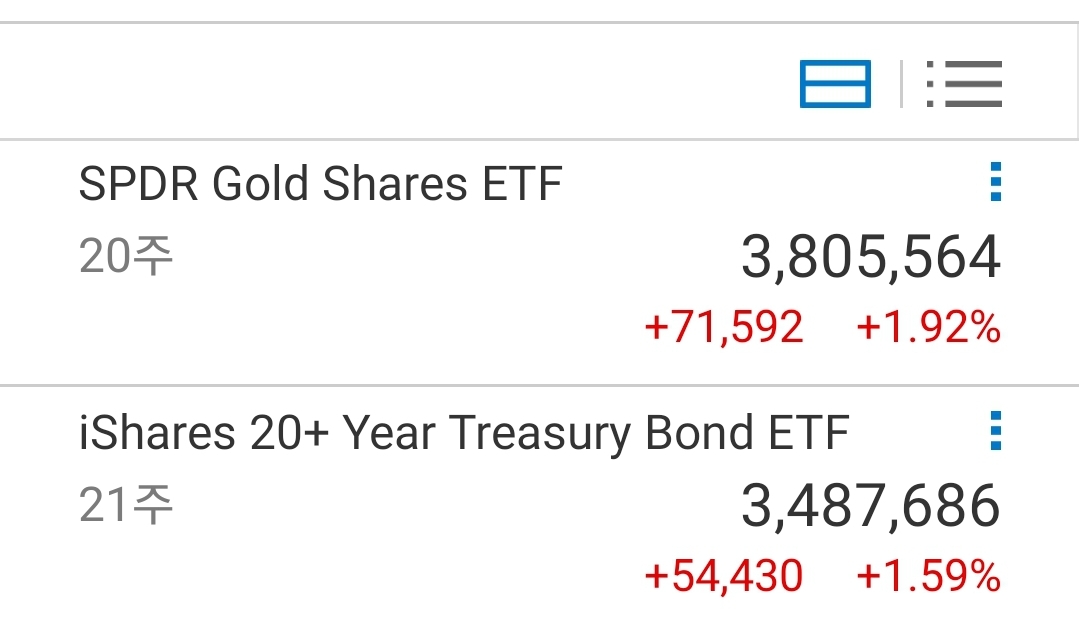Tap the 21주 share count
Screen dimensions: 1079x622
point(126,506)
